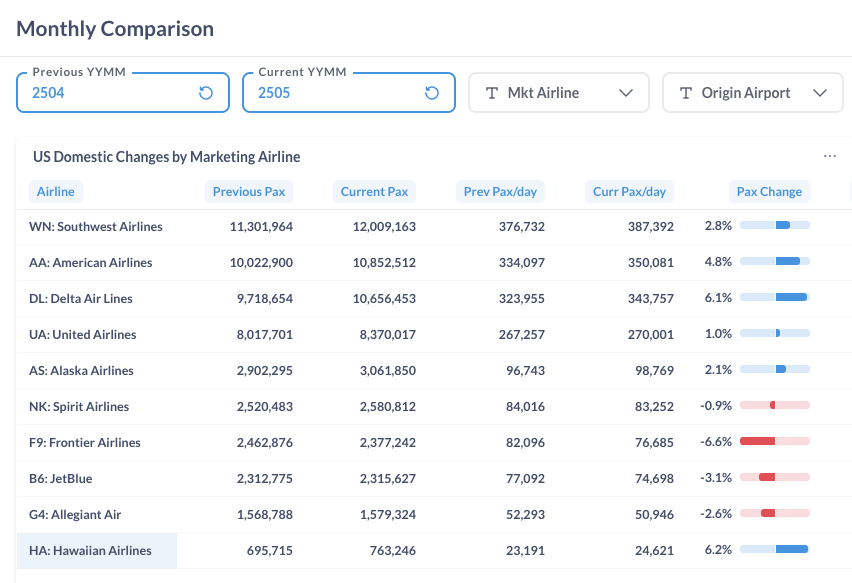
Task: Click the text-type icon in Mkt Airline filter
Action: pos(492,93)
